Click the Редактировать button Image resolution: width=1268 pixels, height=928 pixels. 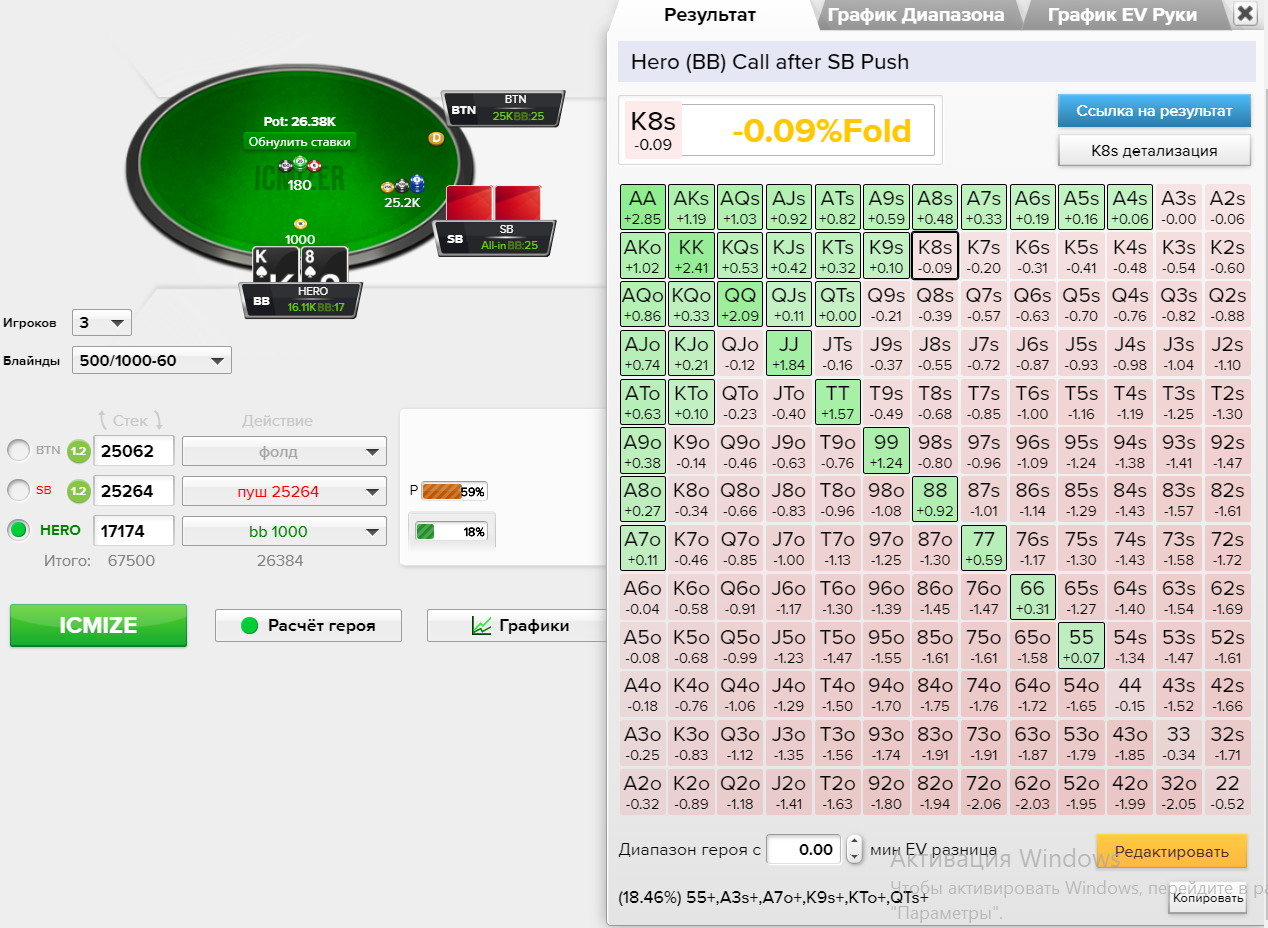coord(1171,852)
